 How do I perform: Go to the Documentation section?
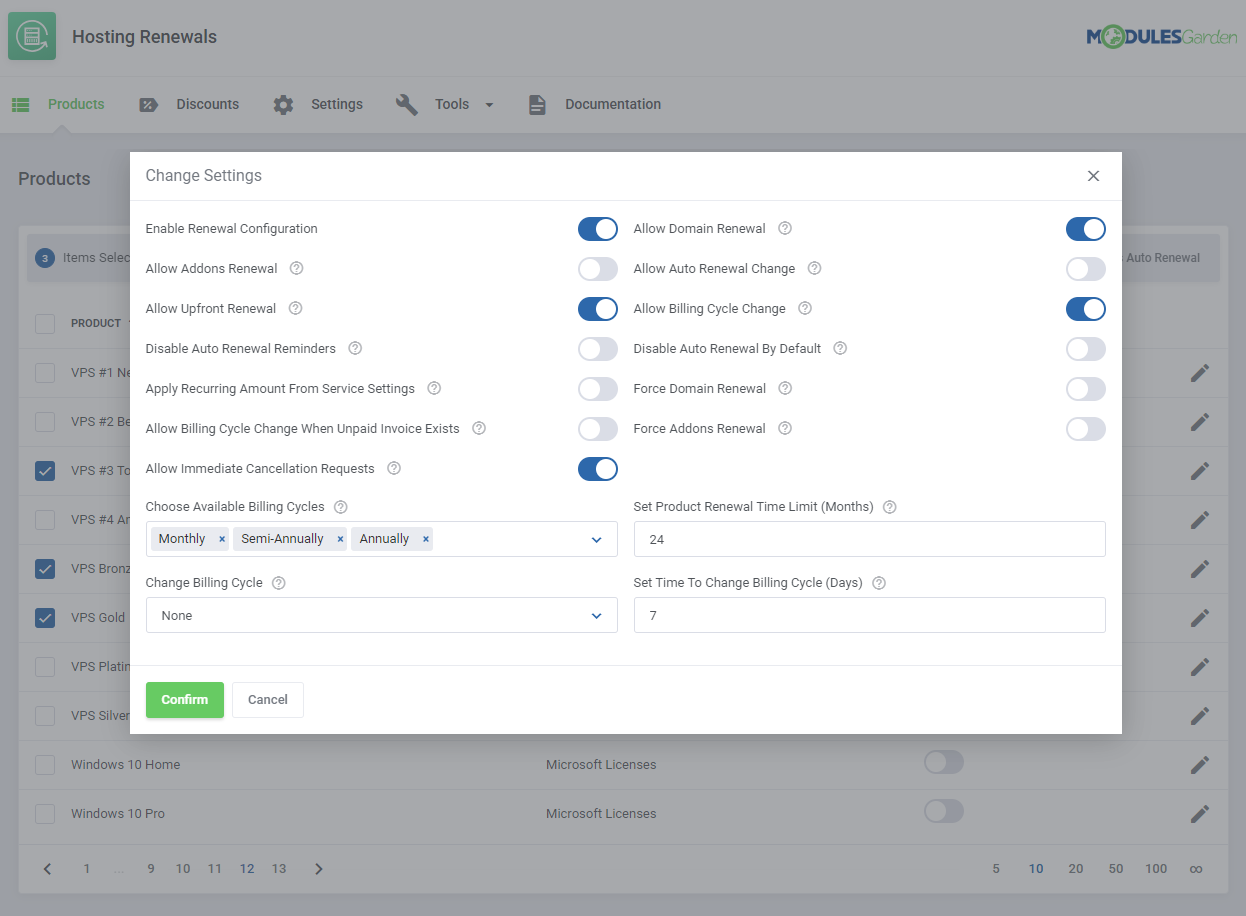point(612,104)
